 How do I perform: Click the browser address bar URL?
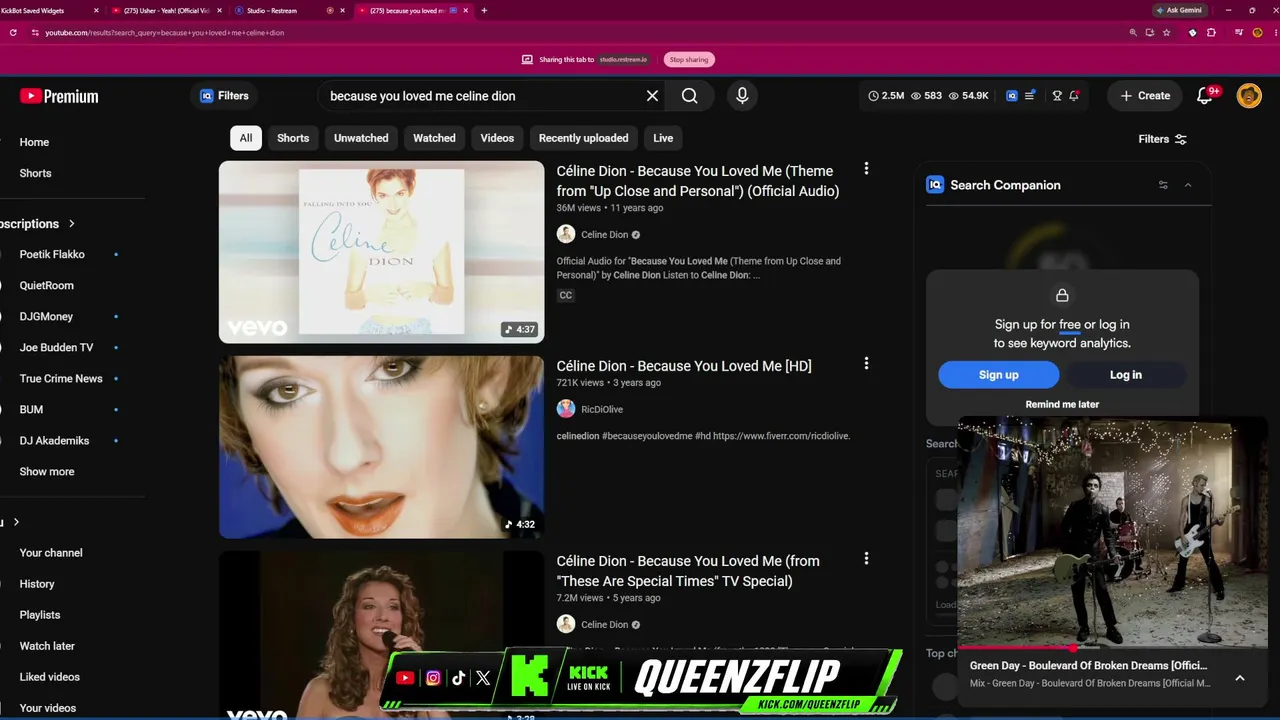(165, 32)
